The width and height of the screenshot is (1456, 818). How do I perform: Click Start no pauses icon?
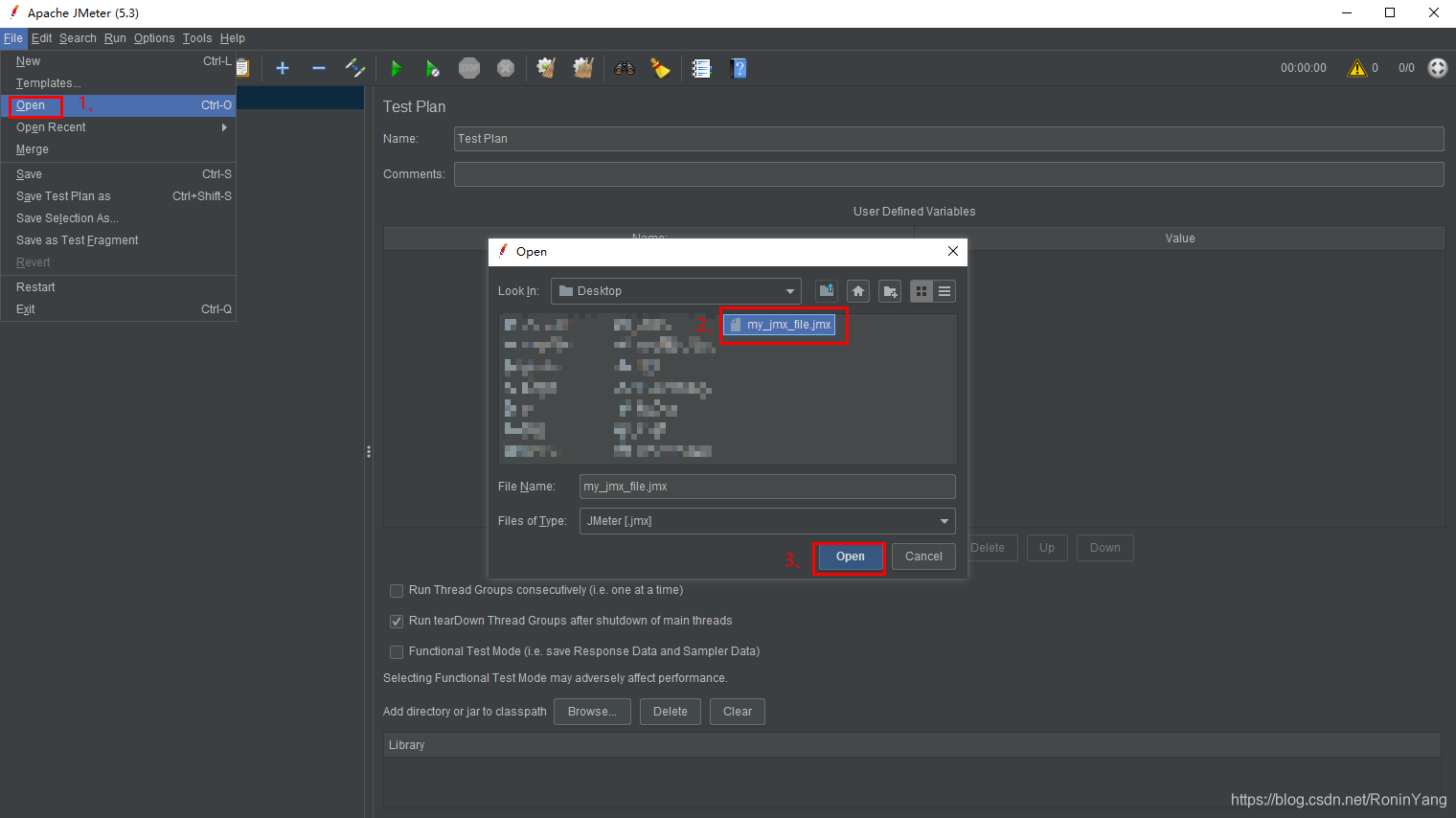tap(433, 68)
